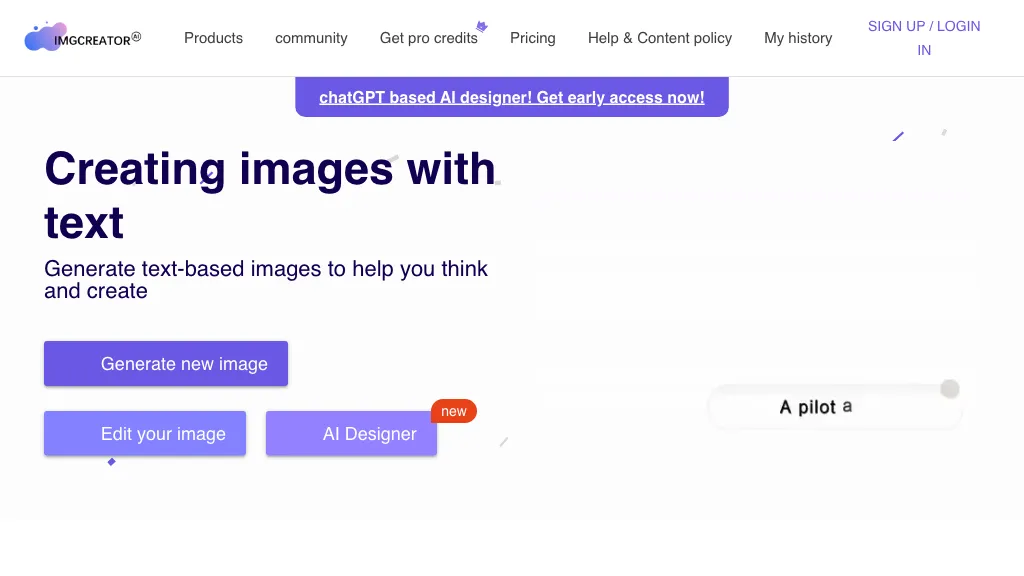Screen dimensions: 1024x576
Task: Launch the AI Designer button
Action: point(351,434)
